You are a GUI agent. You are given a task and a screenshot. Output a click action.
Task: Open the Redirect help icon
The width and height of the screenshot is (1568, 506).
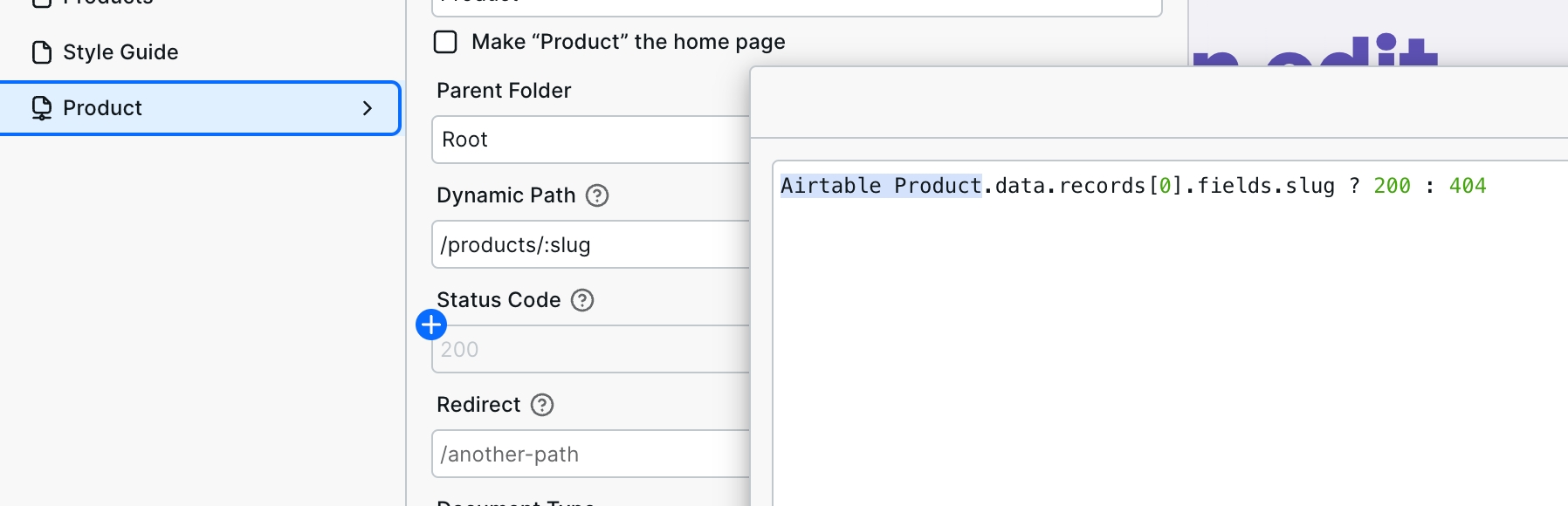click(x=542, y=405)
